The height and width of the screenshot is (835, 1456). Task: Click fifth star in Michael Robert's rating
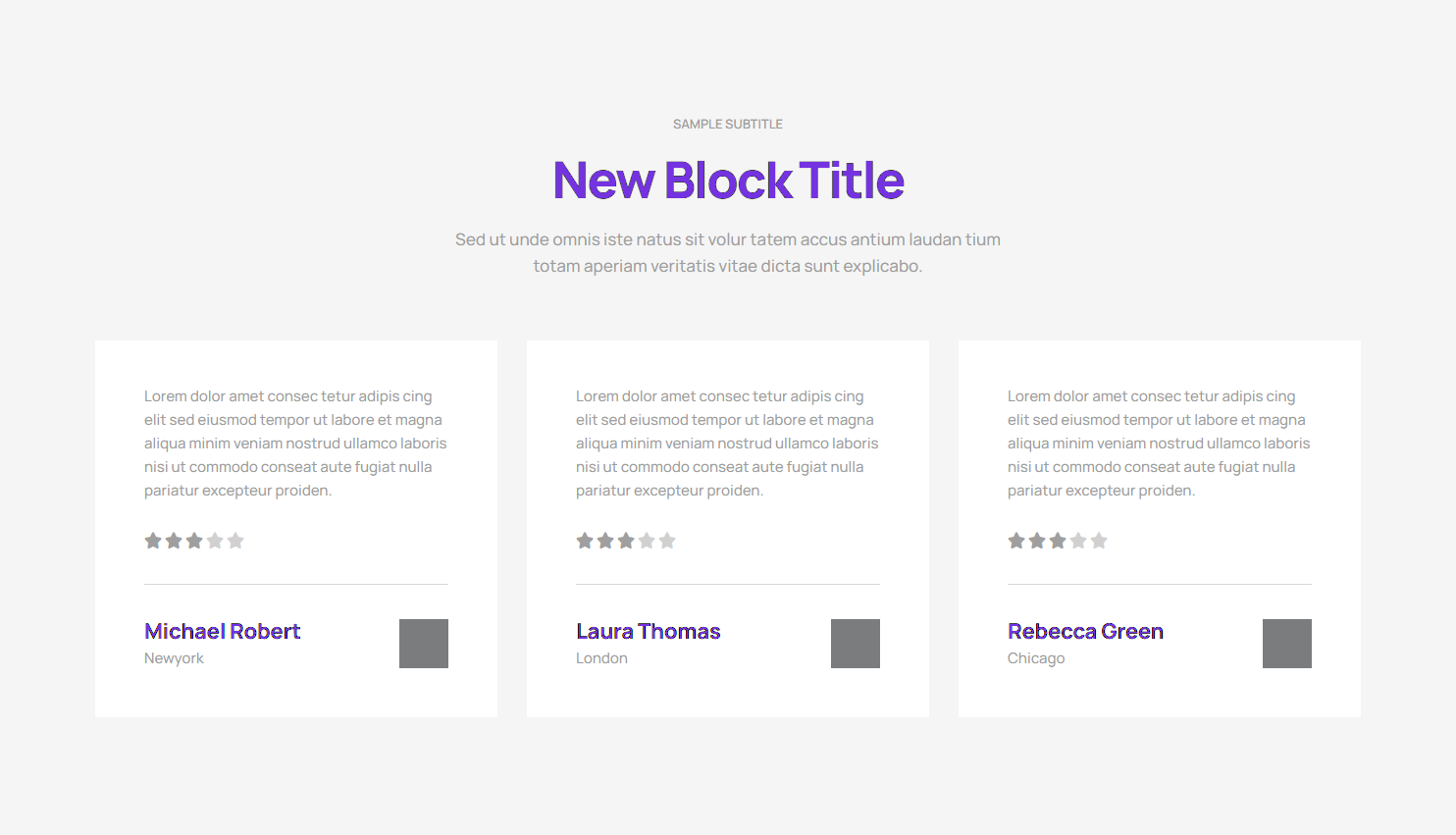(235, 541)
